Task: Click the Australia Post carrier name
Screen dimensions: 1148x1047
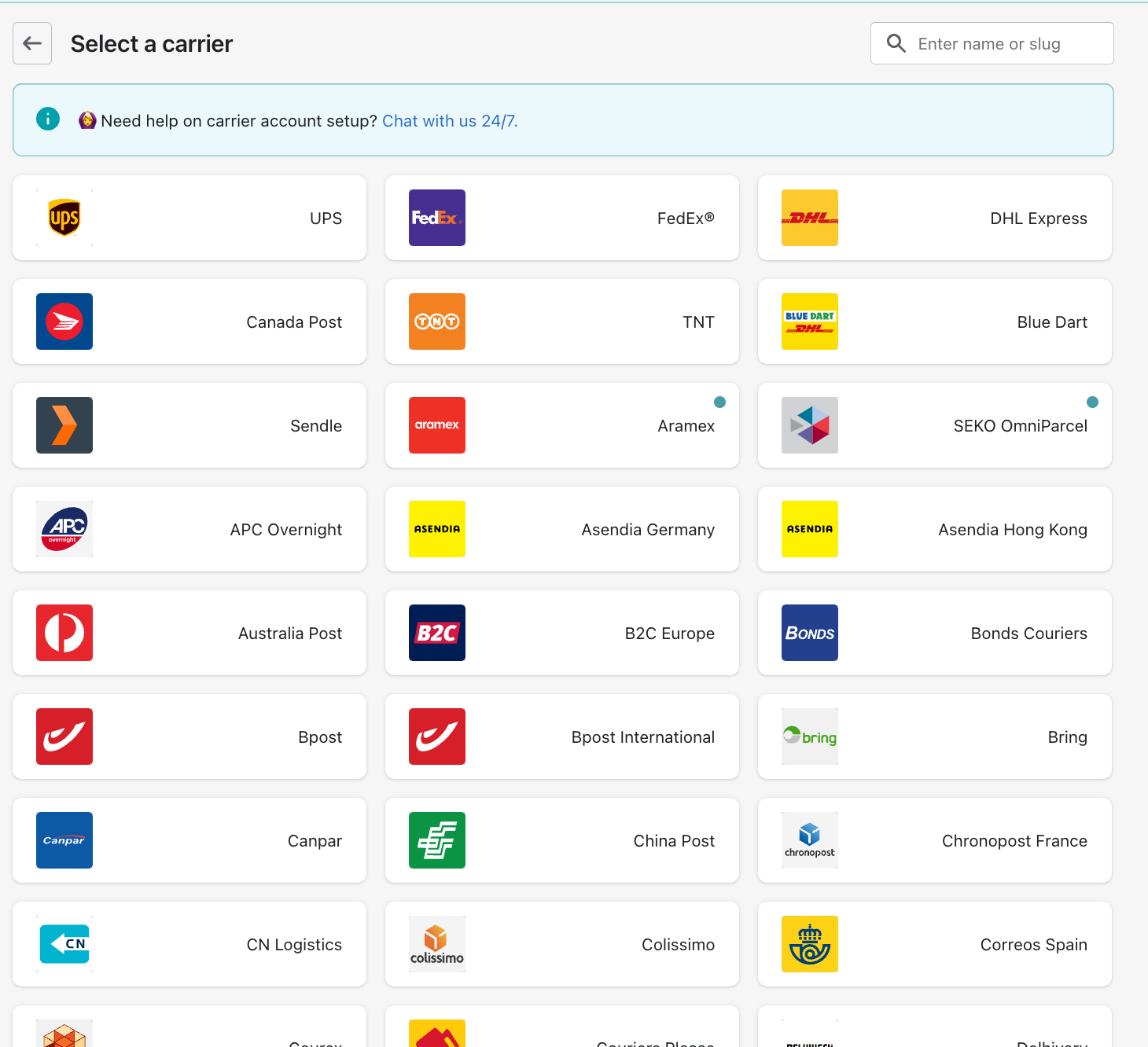Action: pos(290,634)
